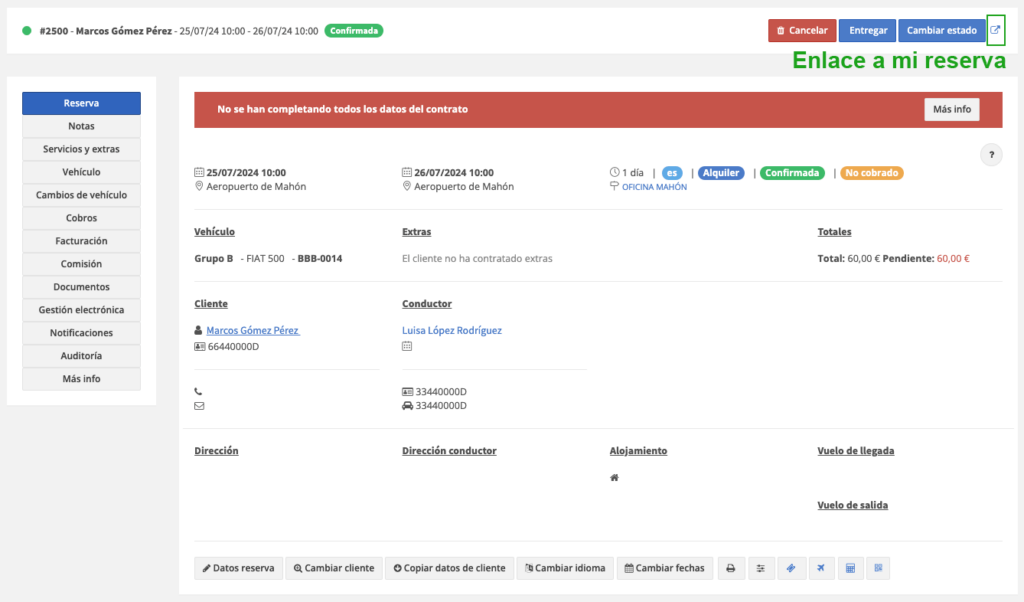Viewport: 1024px width, 602px height.
Task: Open the Gestión electrónica tab
Action: coord(82,309)
